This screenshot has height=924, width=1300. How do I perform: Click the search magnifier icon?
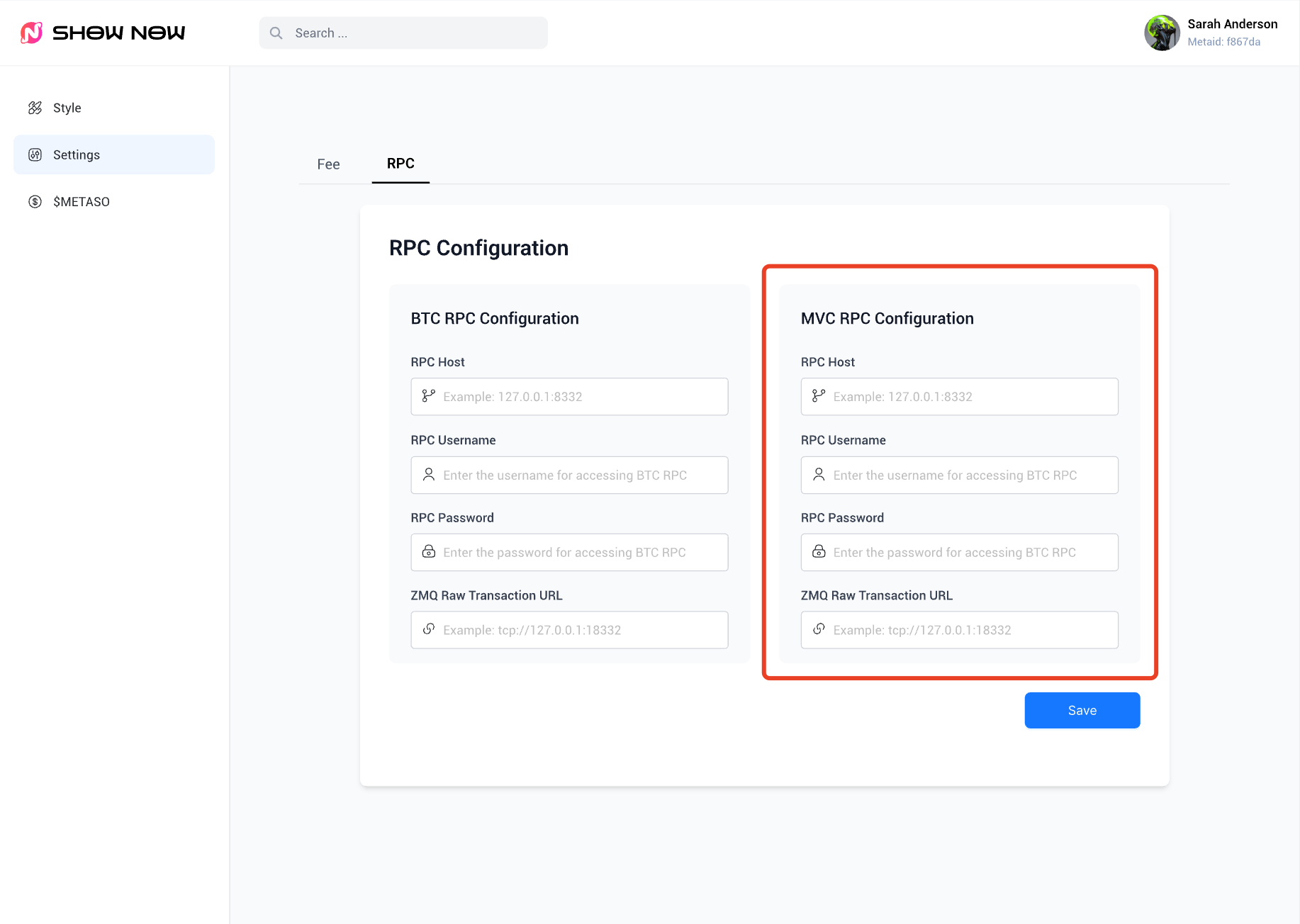tap(276, 33)
